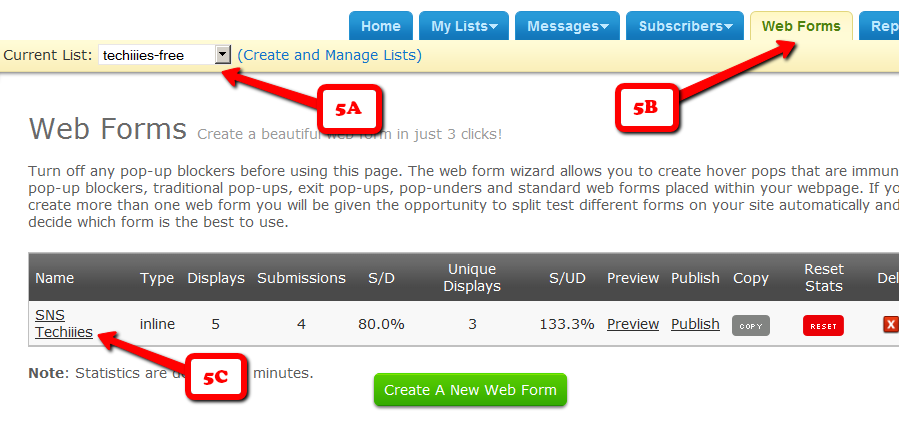This screenshot has height=423, width=899.
Task: Click the Submissions column header
Action: click(x=301, y=278)
